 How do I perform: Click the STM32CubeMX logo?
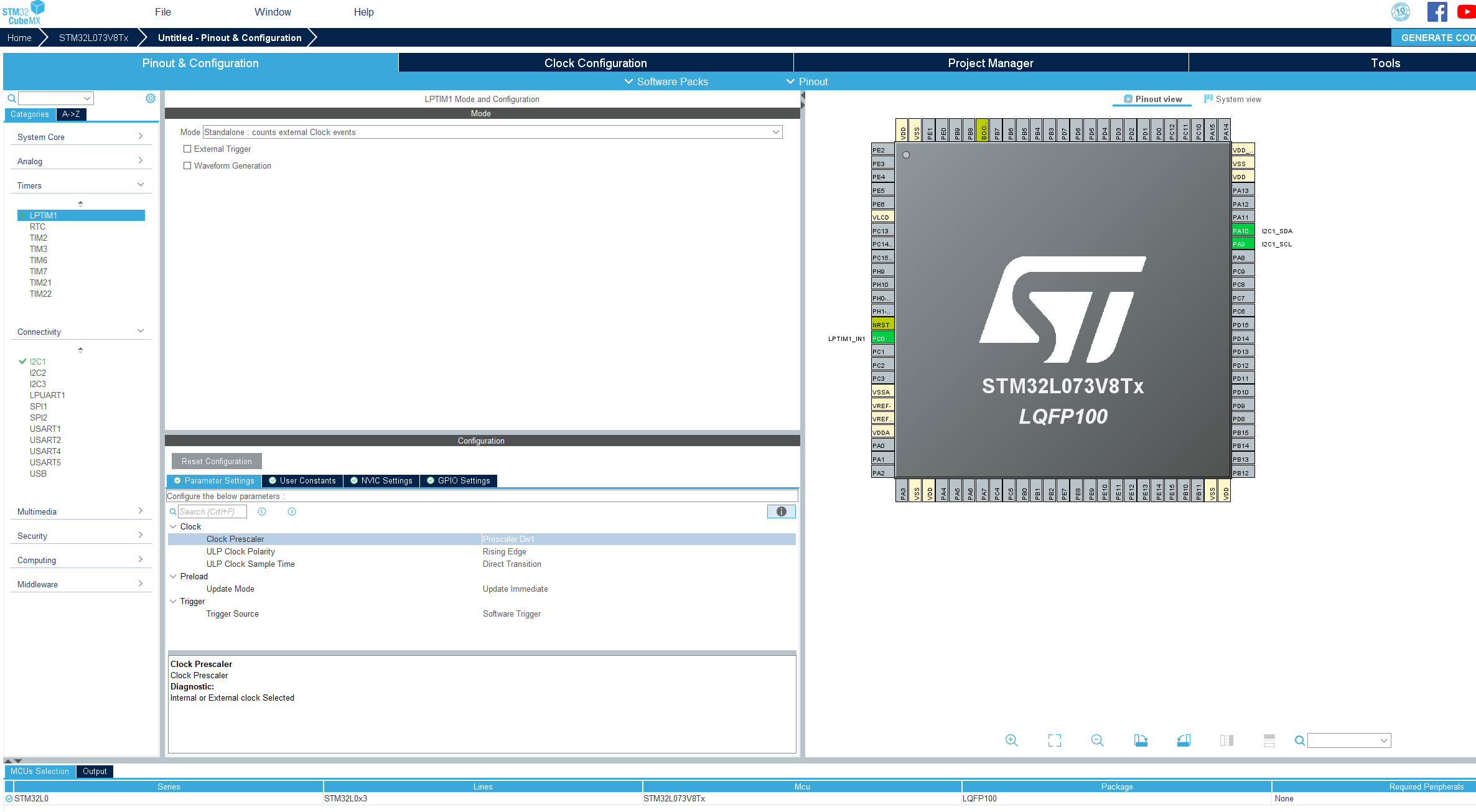click(23, 12)
